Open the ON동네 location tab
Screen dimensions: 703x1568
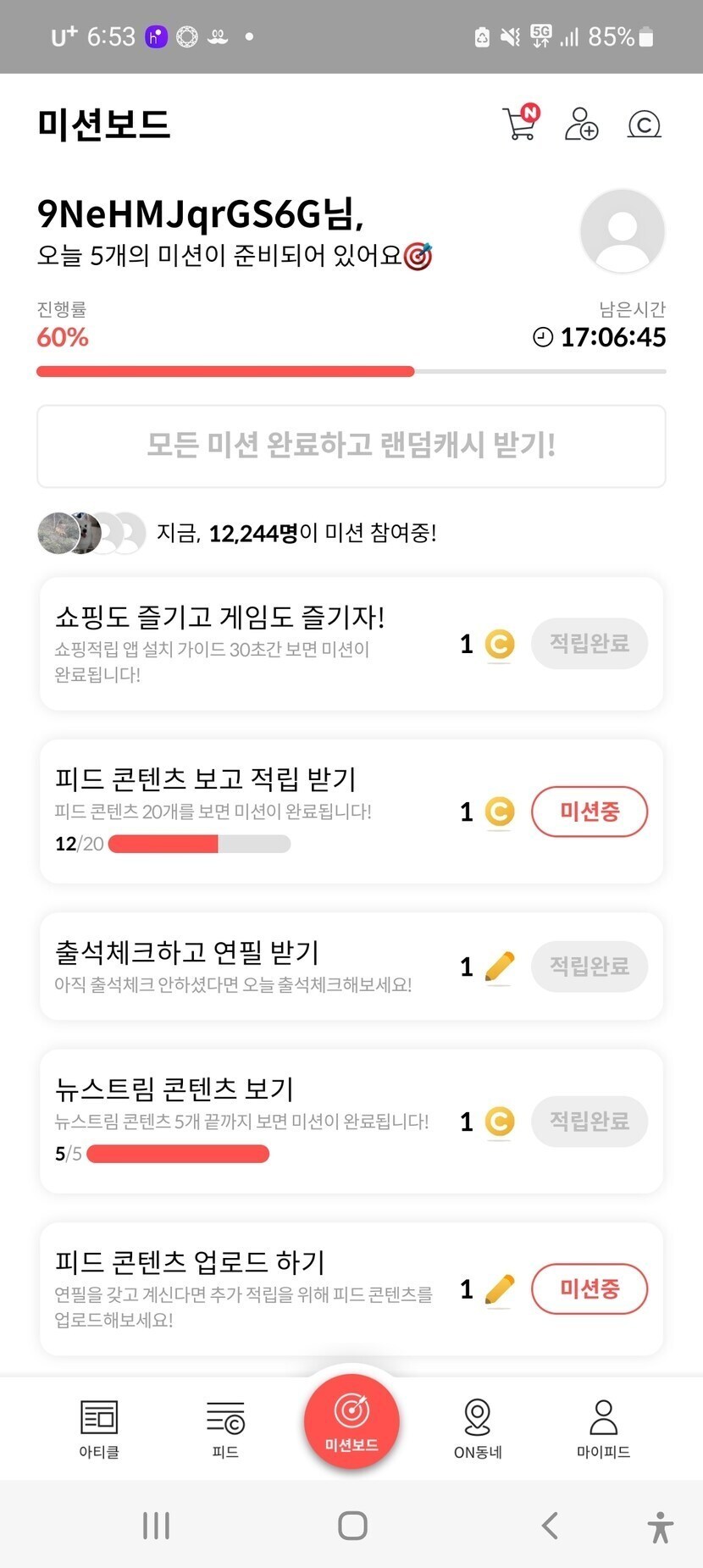[478, 1428]
